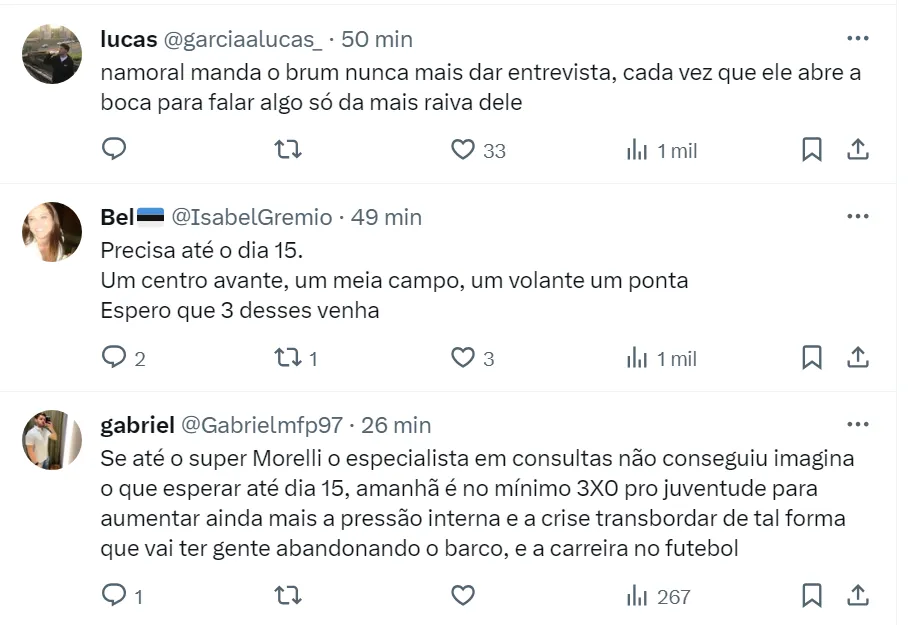Screen dimensions: 915x625
Task: Open more options for lucas's tweet
Action: point(857,39)
